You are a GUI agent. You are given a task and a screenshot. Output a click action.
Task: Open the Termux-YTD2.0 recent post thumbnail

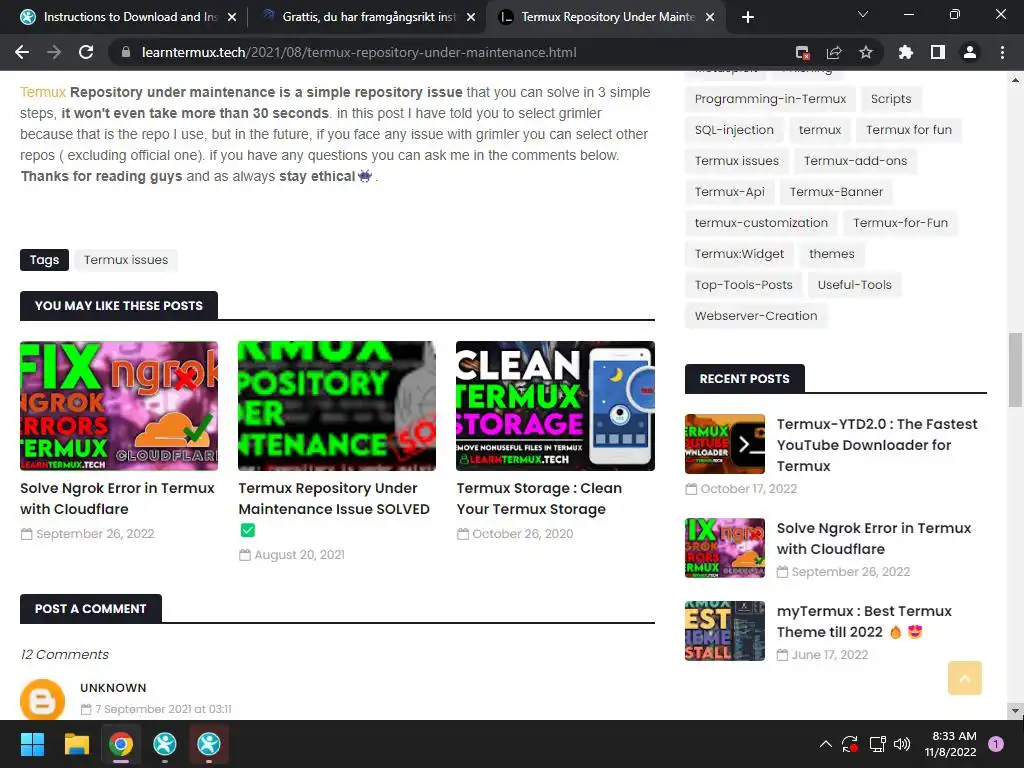[x=725, y=444]
